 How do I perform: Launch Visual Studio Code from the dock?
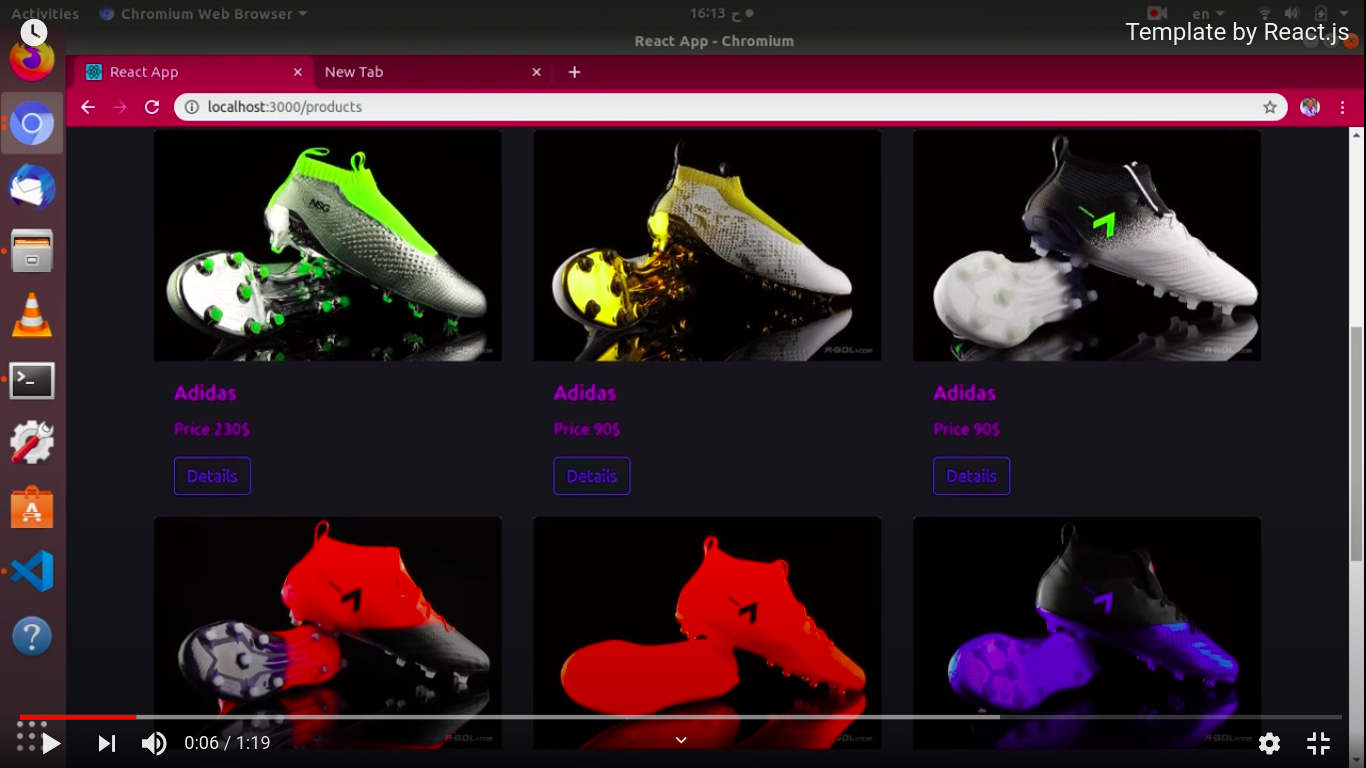click(x=32, y=571)
